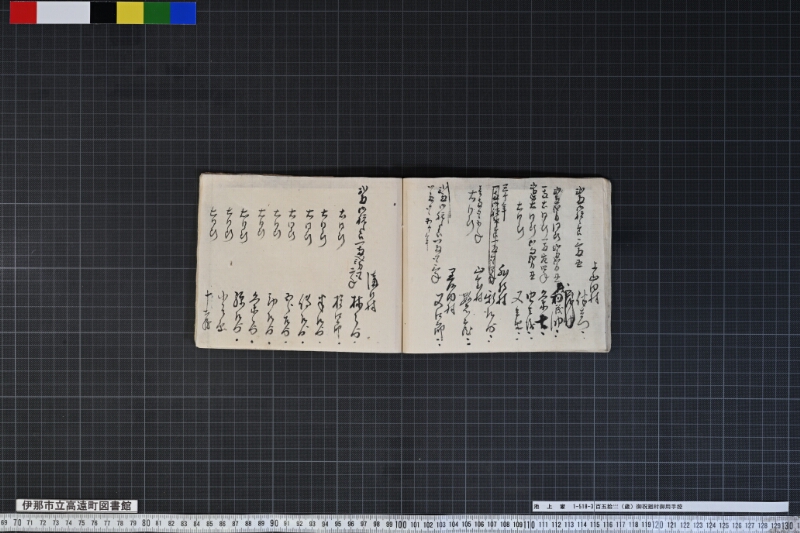The width and height of the screenshot is (800, 533).
Task: Click the green patch on the color chart
Action: tap(157, 13)
